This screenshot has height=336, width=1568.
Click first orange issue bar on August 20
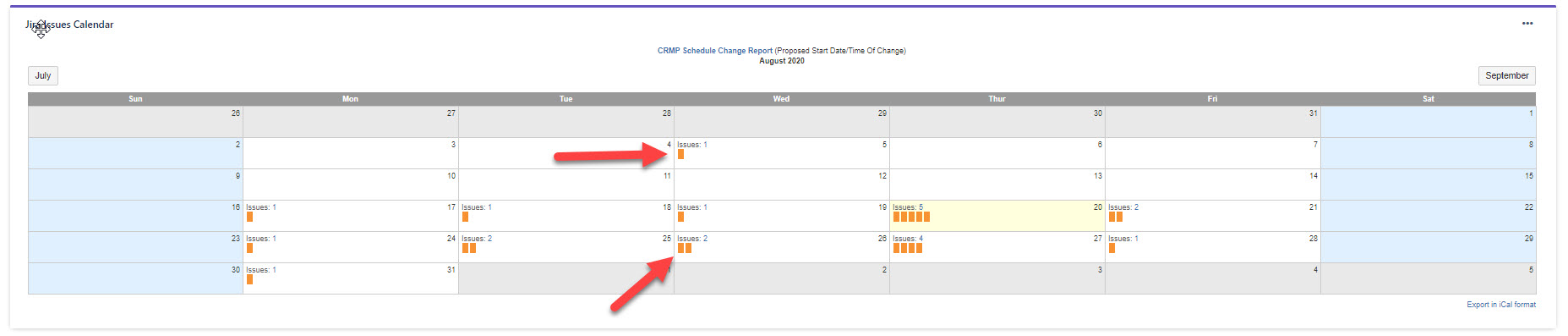896,217
